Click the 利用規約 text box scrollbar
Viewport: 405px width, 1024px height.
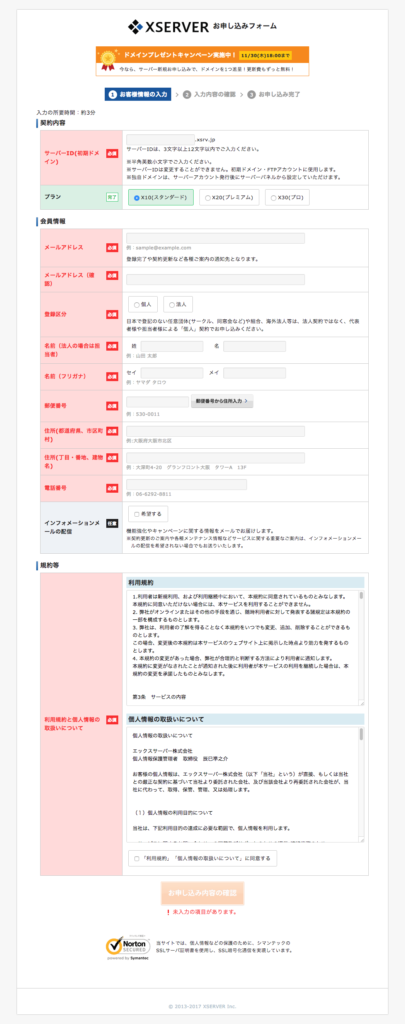click(361, 648)
